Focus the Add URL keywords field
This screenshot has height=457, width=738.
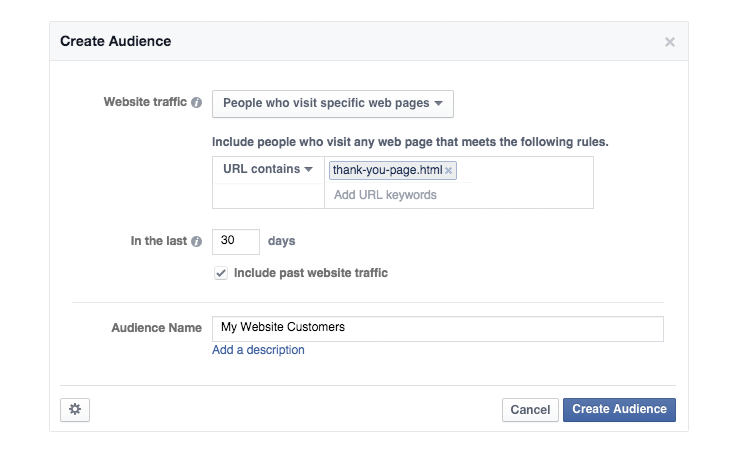397,195
